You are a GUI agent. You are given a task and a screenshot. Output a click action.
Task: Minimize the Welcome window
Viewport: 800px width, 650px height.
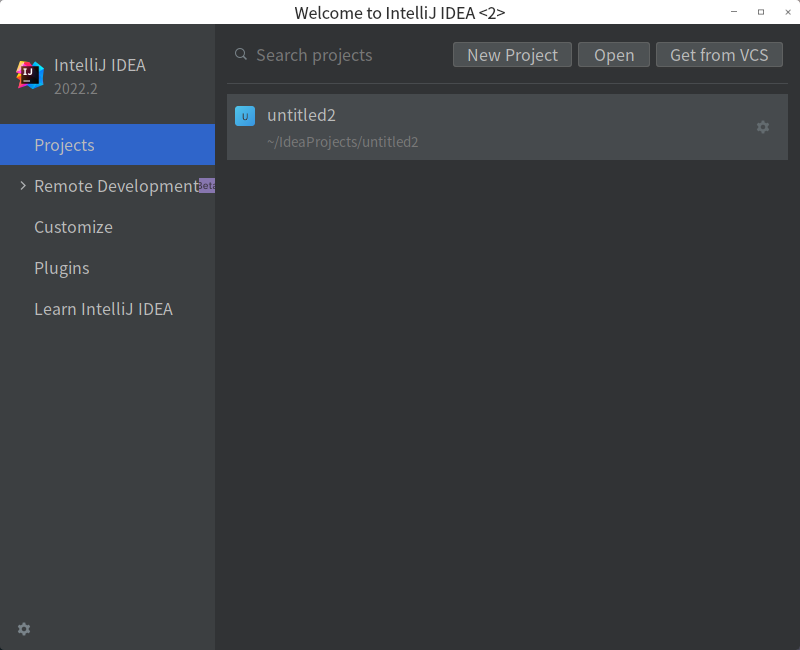coord(732,11)
